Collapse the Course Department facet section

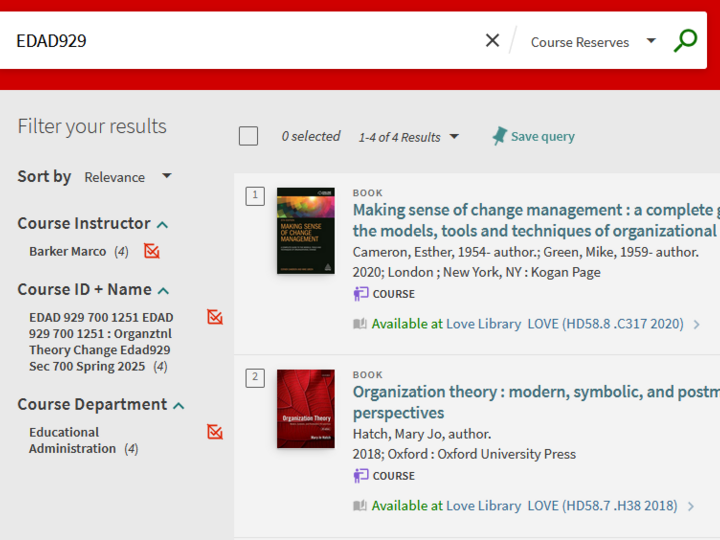pos(179,406)
